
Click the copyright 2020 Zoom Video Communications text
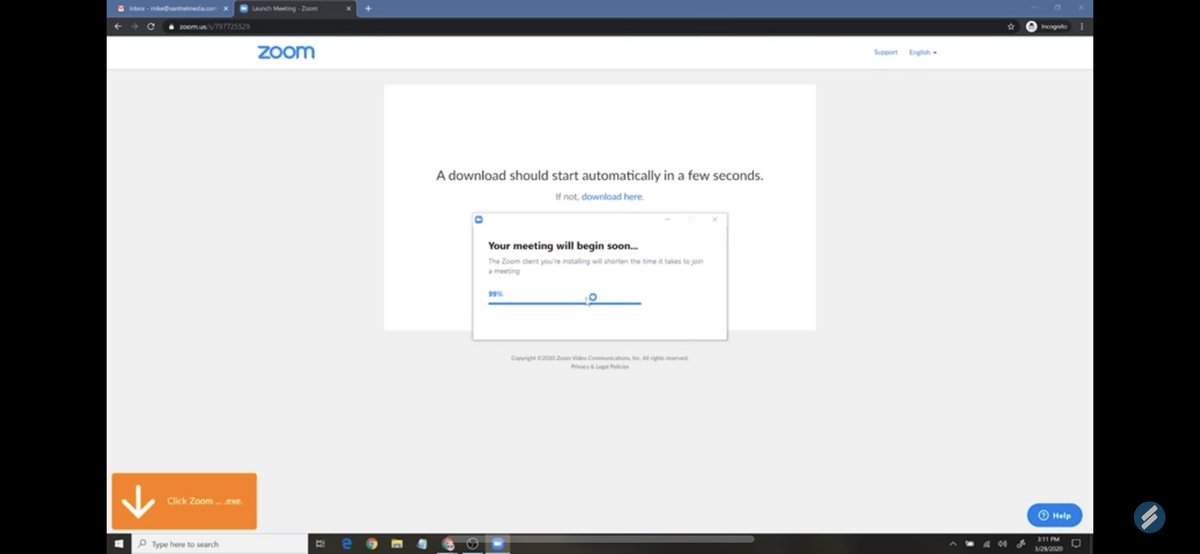pos(600,358)
